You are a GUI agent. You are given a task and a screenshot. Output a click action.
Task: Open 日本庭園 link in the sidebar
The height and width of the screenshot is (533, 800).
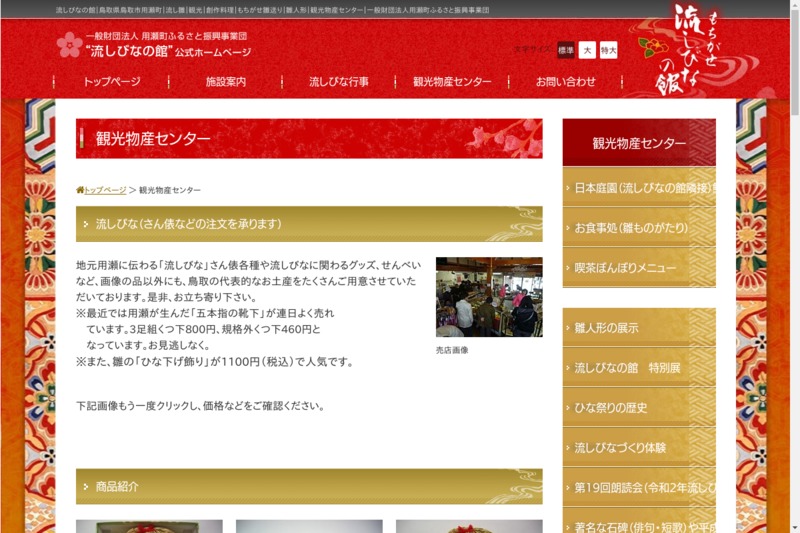pyautogui.click(x=639, y=188)
